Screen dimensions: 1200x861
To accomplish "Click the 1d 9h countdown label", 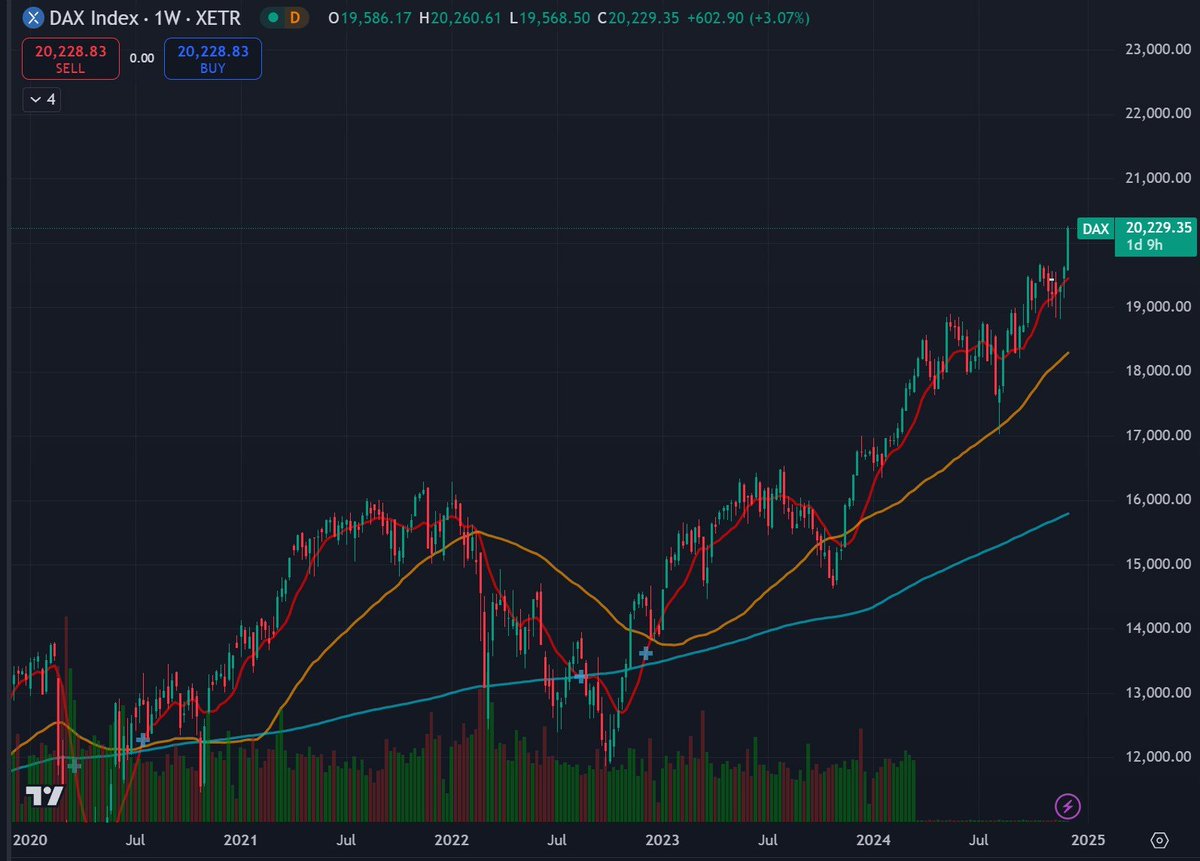I will point(1144,246).
